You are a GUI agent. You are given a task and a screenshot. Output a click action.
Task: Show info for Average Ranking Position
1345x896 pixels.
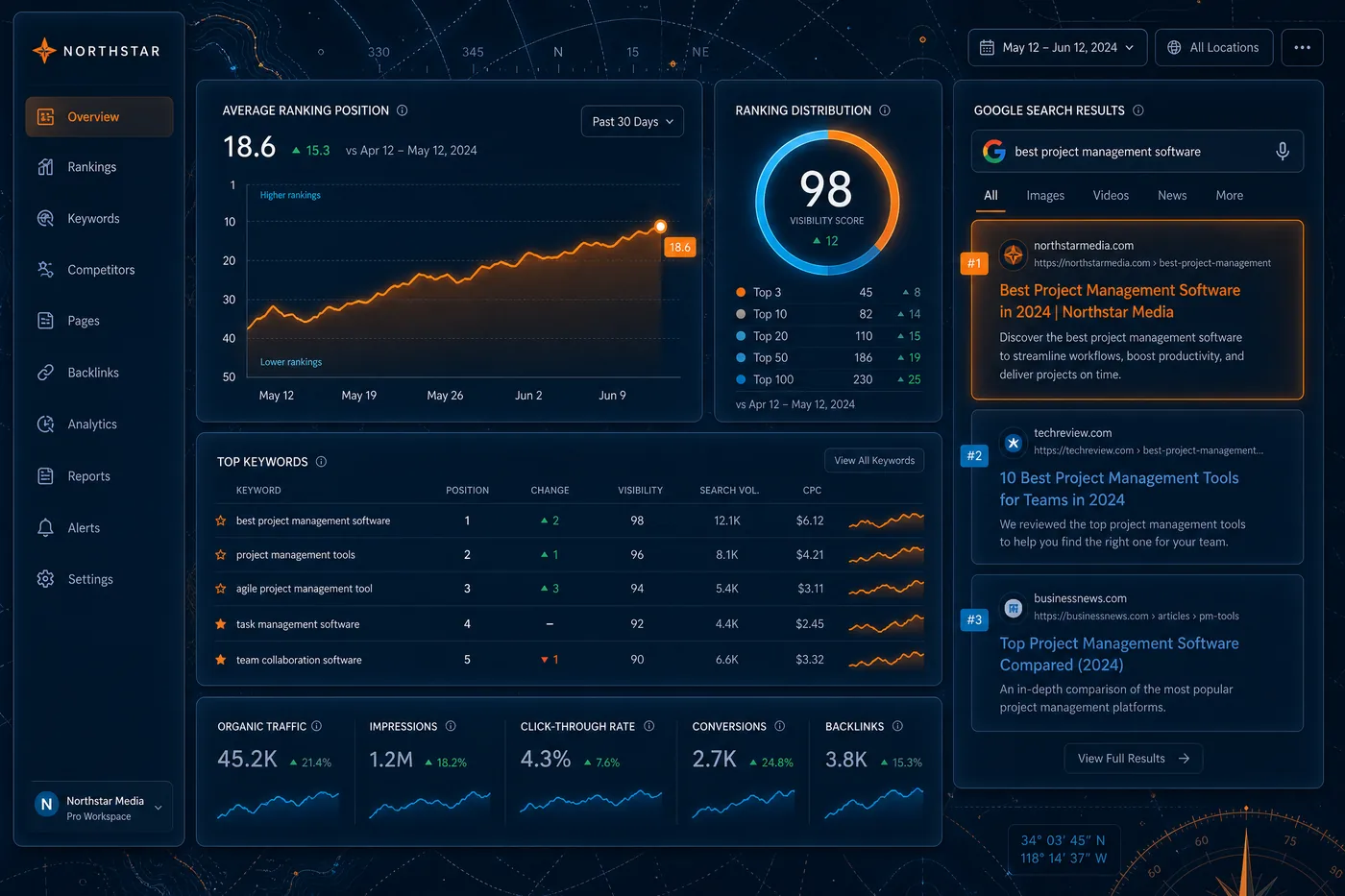(x=403, y=110)
